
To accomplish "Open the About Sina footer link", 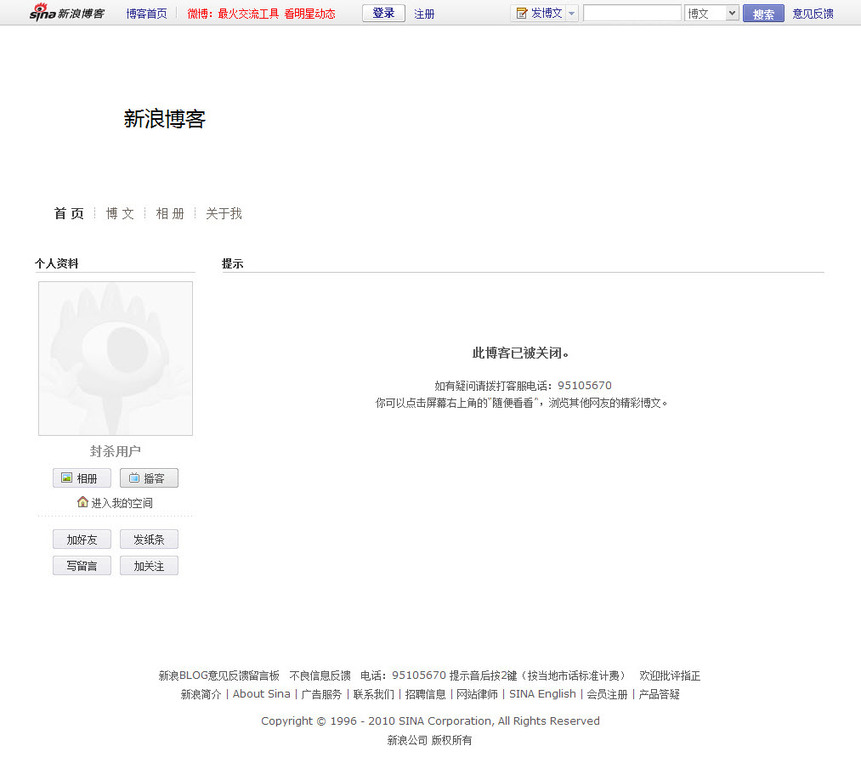I will pos(261,694).
